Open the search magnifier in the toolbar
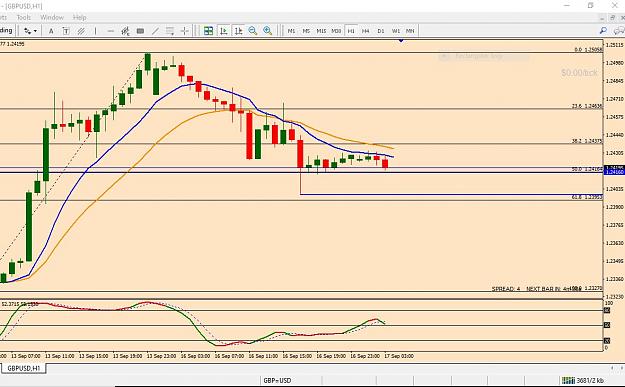Screen dimensions: 625x387 pyautogui.click(x=603, y=31)
